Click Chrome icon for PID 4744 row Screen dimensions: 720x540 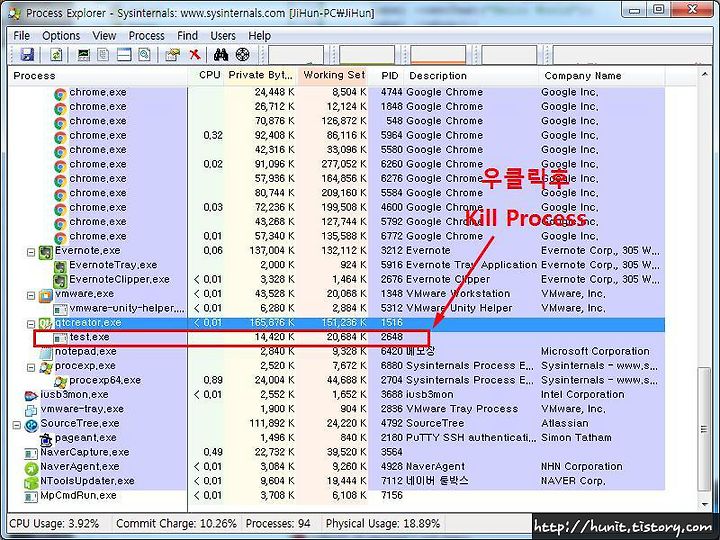pyautogui.click(x=60, y=94)
